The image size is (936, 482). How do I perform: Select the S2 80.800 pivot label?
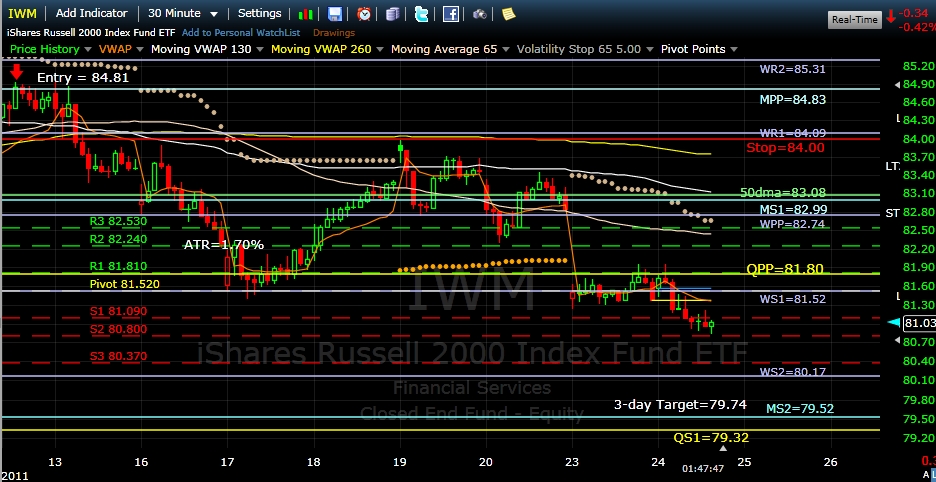tap(118, 329)
